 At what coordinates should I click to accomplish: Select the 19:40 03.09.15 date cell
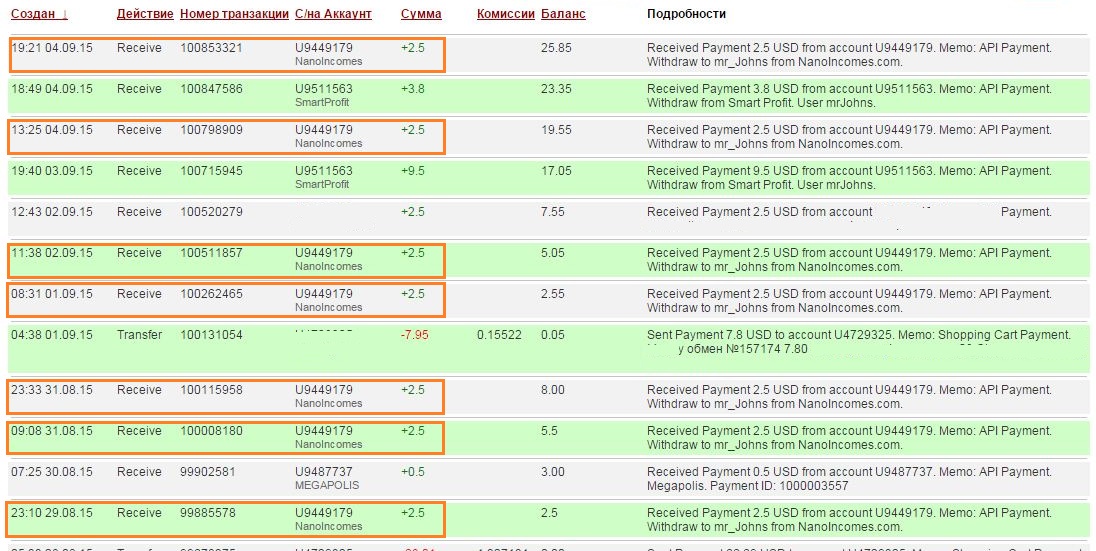click(x=51, y=171)
